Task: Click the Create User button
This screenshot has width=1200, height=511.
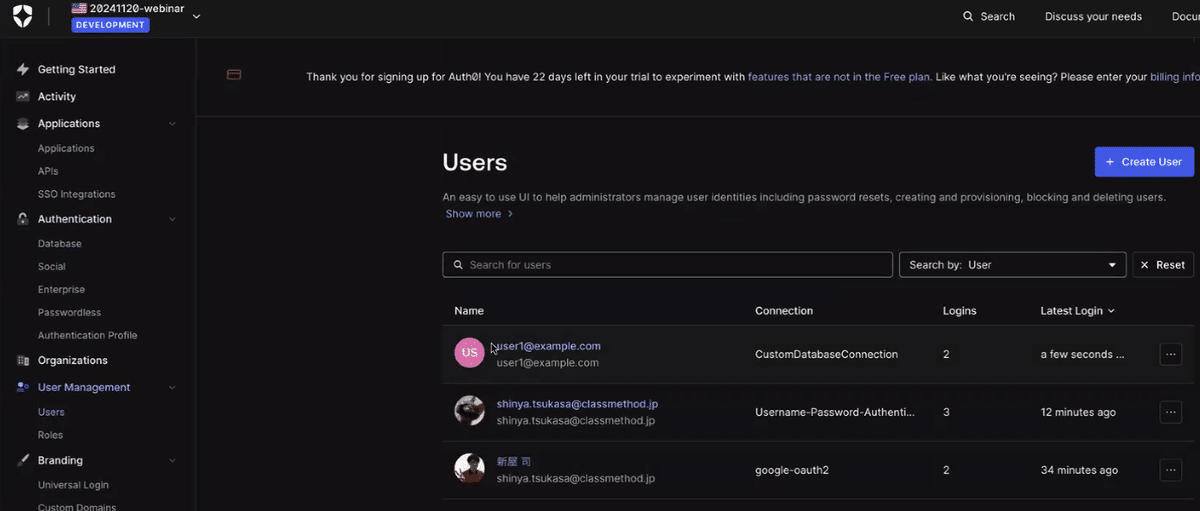Action: click(1144, 162)
